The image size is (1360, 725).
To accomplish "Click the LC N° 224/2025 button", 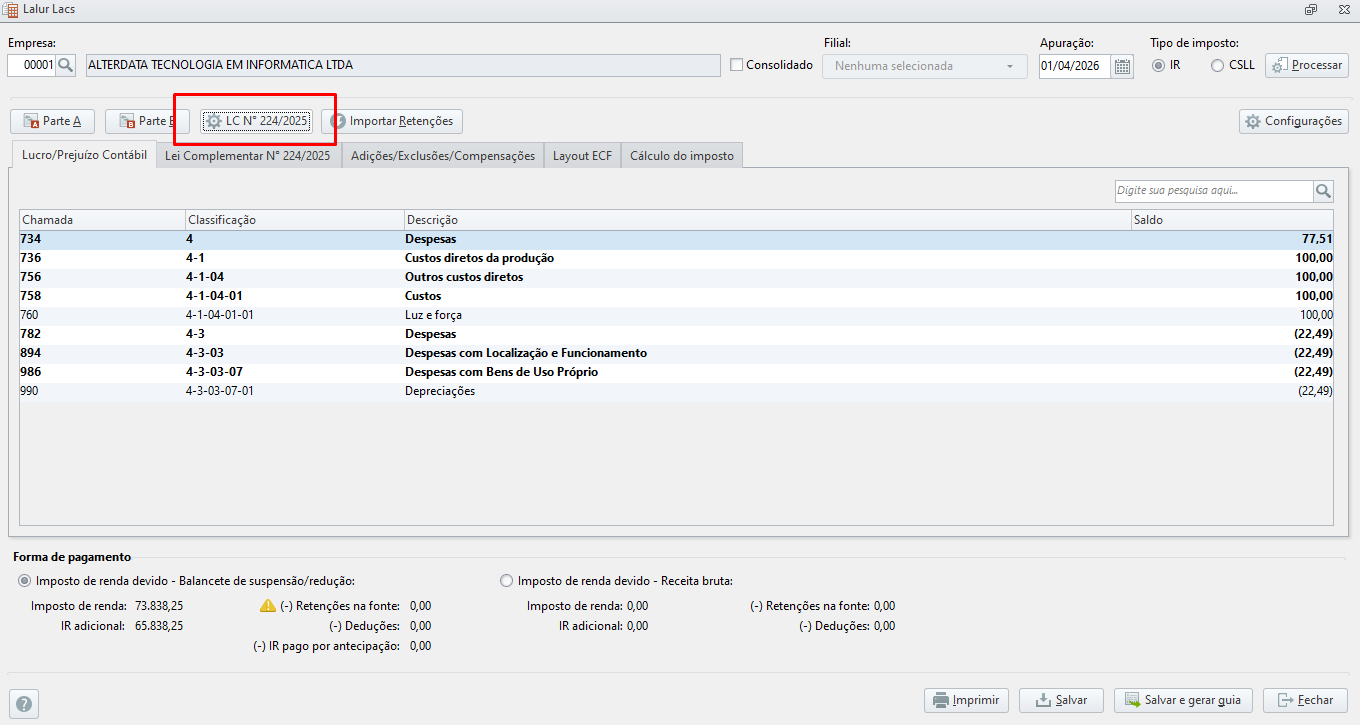I will pos(257,121).
